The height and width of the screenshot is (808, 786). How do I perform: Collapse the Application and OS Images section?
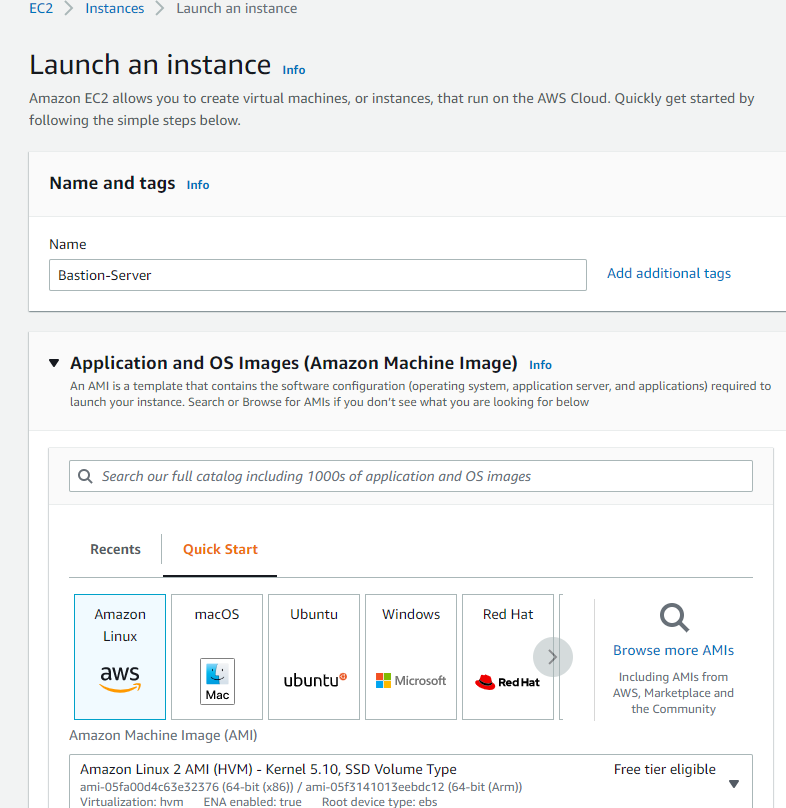54,363
